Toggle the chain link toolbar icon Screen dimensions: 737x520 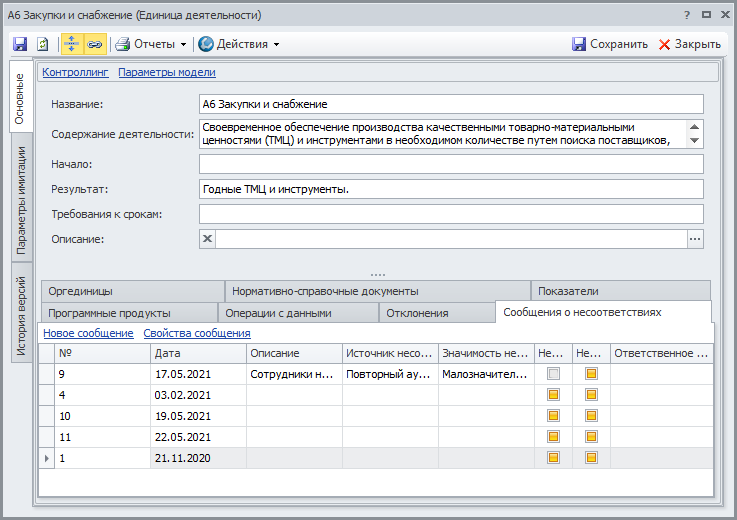94,44
